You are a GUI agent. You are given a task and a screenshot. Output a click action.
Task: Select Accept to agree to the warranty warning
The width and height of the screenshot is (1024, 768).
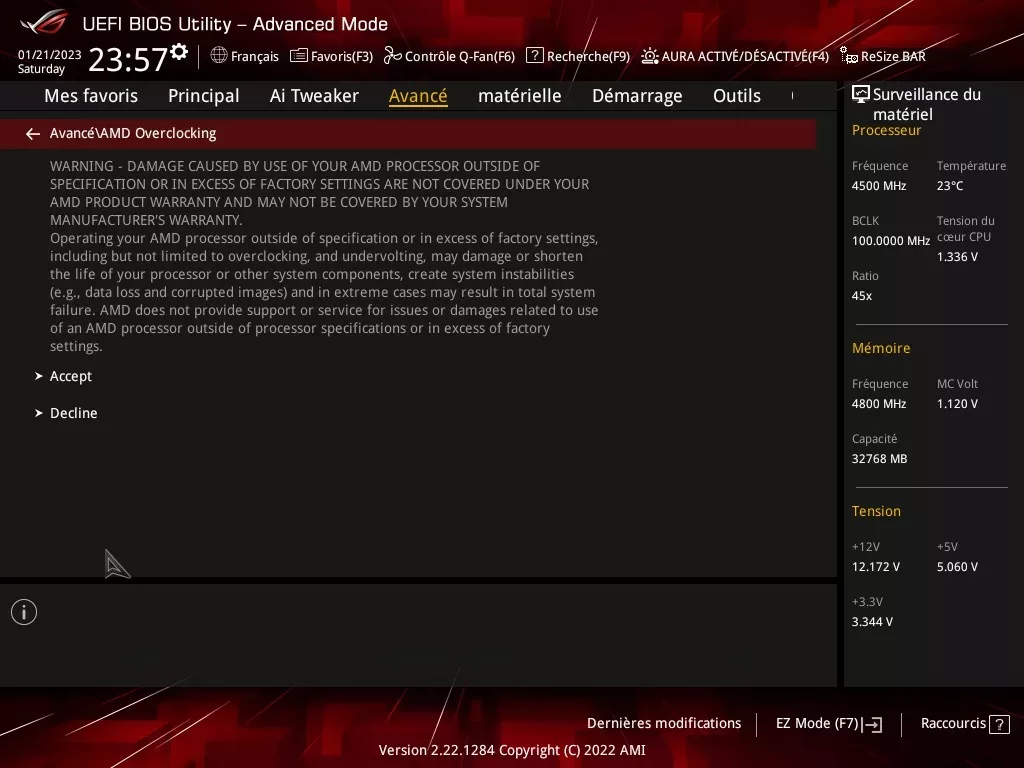[70, 376]
